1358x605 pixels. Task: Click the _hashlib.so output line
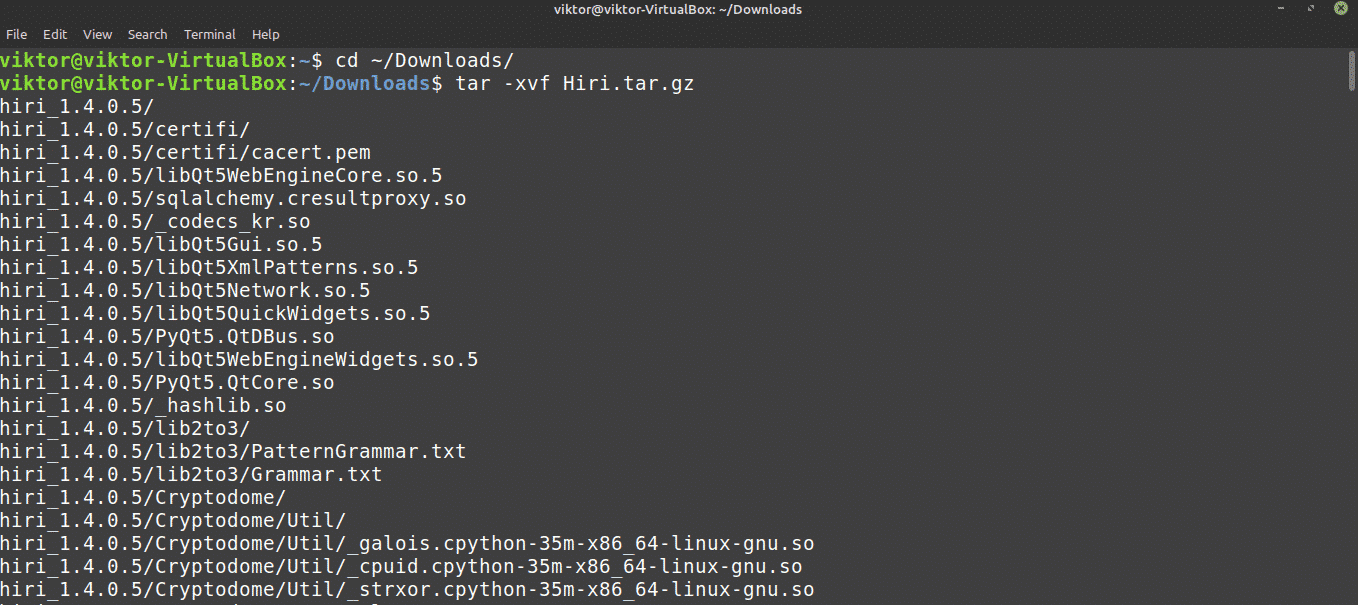coord(143,406)
